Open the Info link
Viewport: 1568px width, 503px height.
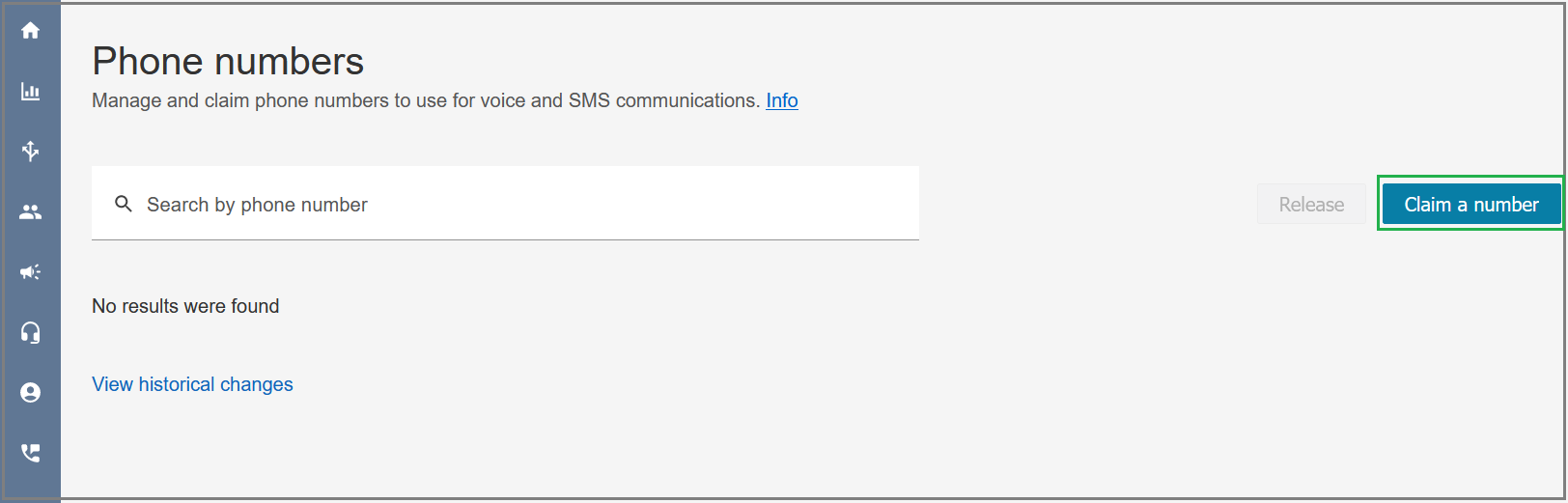click(x=782, y=100)
